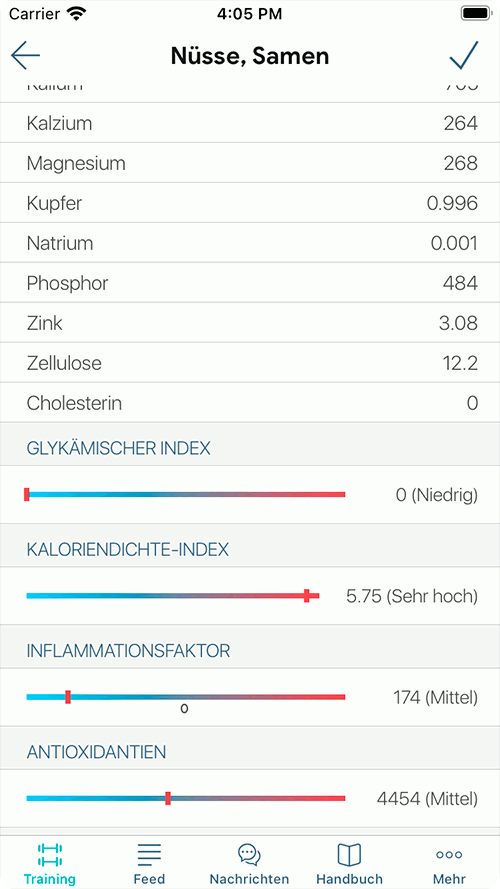Select the Phosphor row
Image resolution: width=500 pixels, height=889 pixels.
pyautogui.click(x=250, y=283)
